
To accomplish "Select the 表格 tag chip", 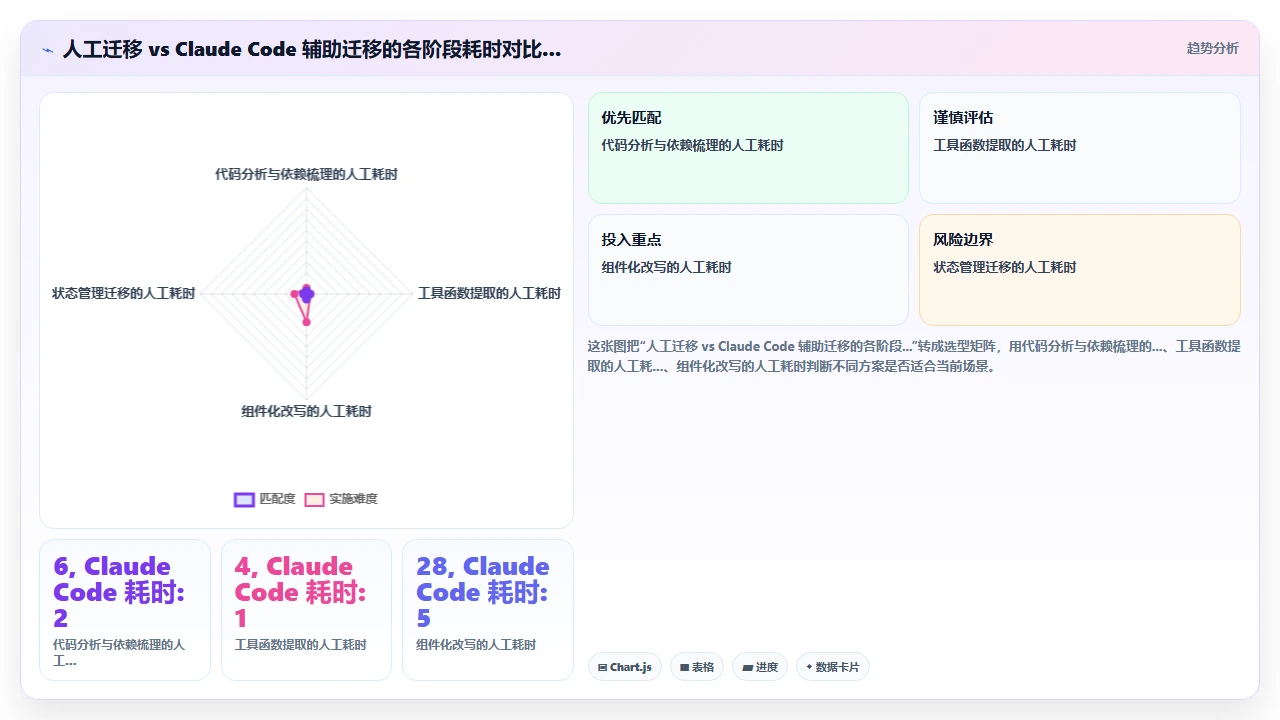I will (697, 667).
